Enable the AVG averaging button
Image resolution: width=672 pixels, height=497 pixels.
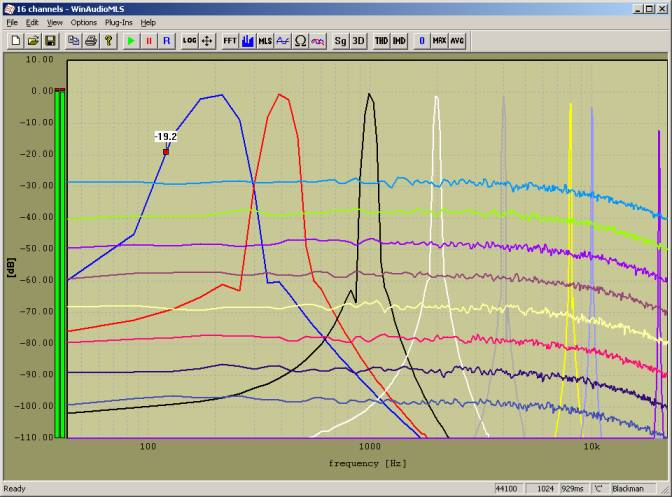pos(457,41)
